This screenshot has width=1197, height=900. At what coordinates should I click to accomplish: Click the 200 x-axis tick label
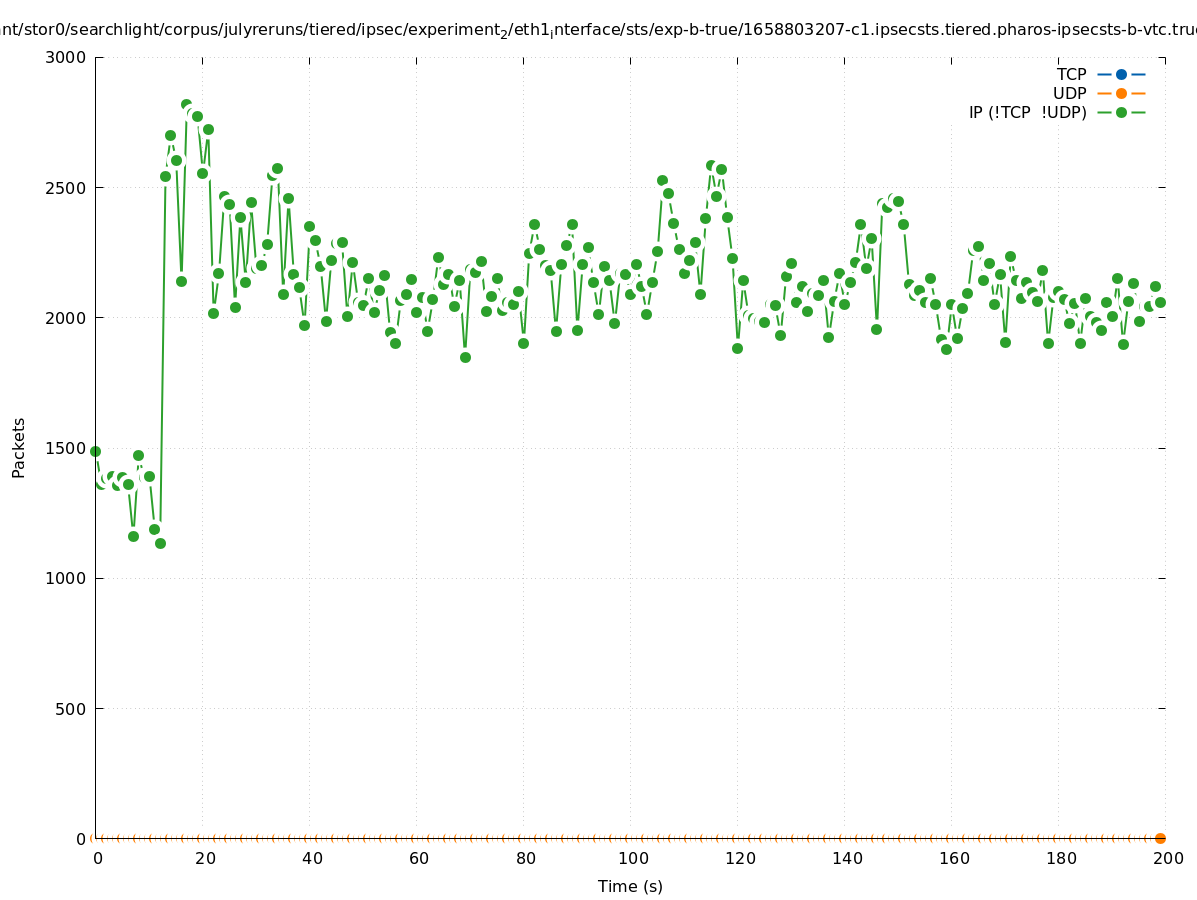1168,858
